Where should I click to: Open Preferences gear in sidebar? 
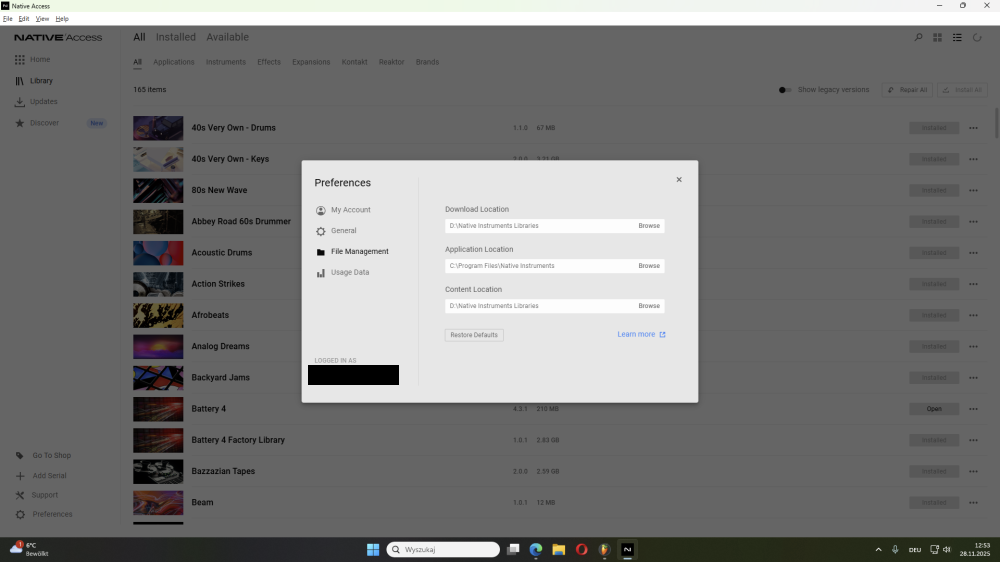coord(20,514)
